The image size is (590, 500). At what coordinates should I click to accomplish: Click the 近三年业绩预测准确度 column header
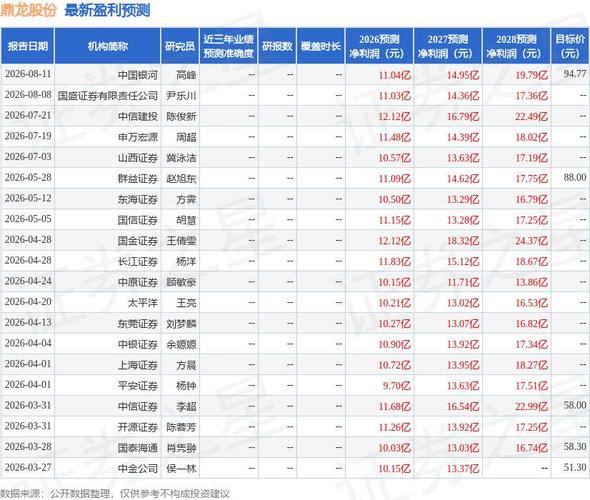click(228, 46)
